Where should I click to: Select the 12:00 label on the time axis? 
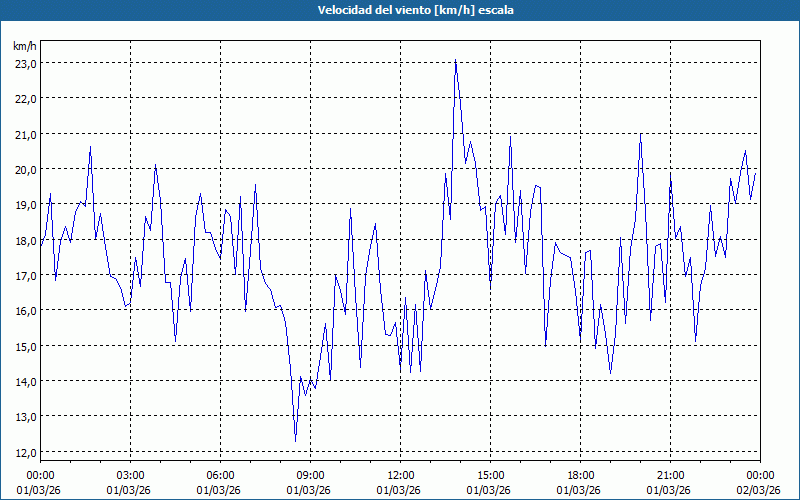point(400,475)
